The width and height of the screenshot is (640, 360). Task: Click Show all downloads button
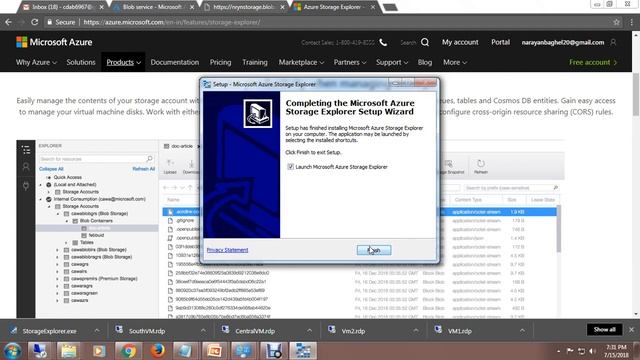click(604, 329)
